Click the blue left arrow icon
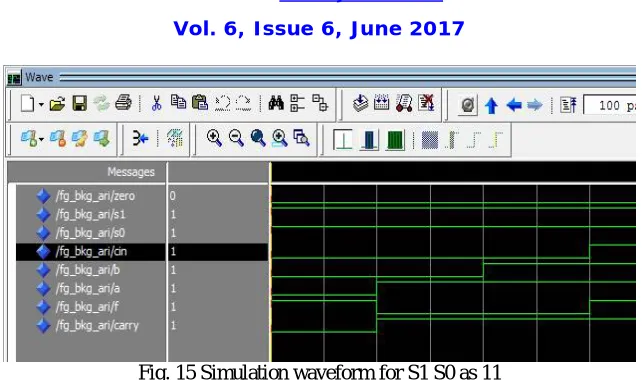642x380 pixels. 514,105
